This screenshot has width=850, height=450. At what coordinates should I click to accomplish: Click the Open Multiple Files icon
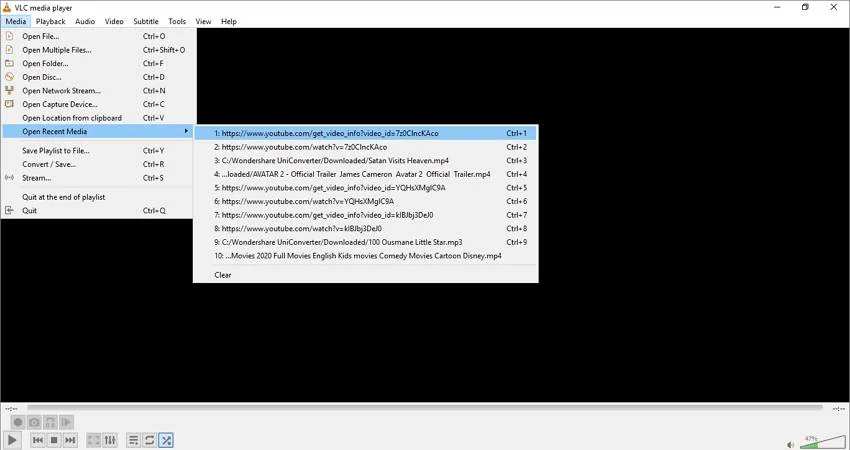pyautogui.click(x=9, y=49)
